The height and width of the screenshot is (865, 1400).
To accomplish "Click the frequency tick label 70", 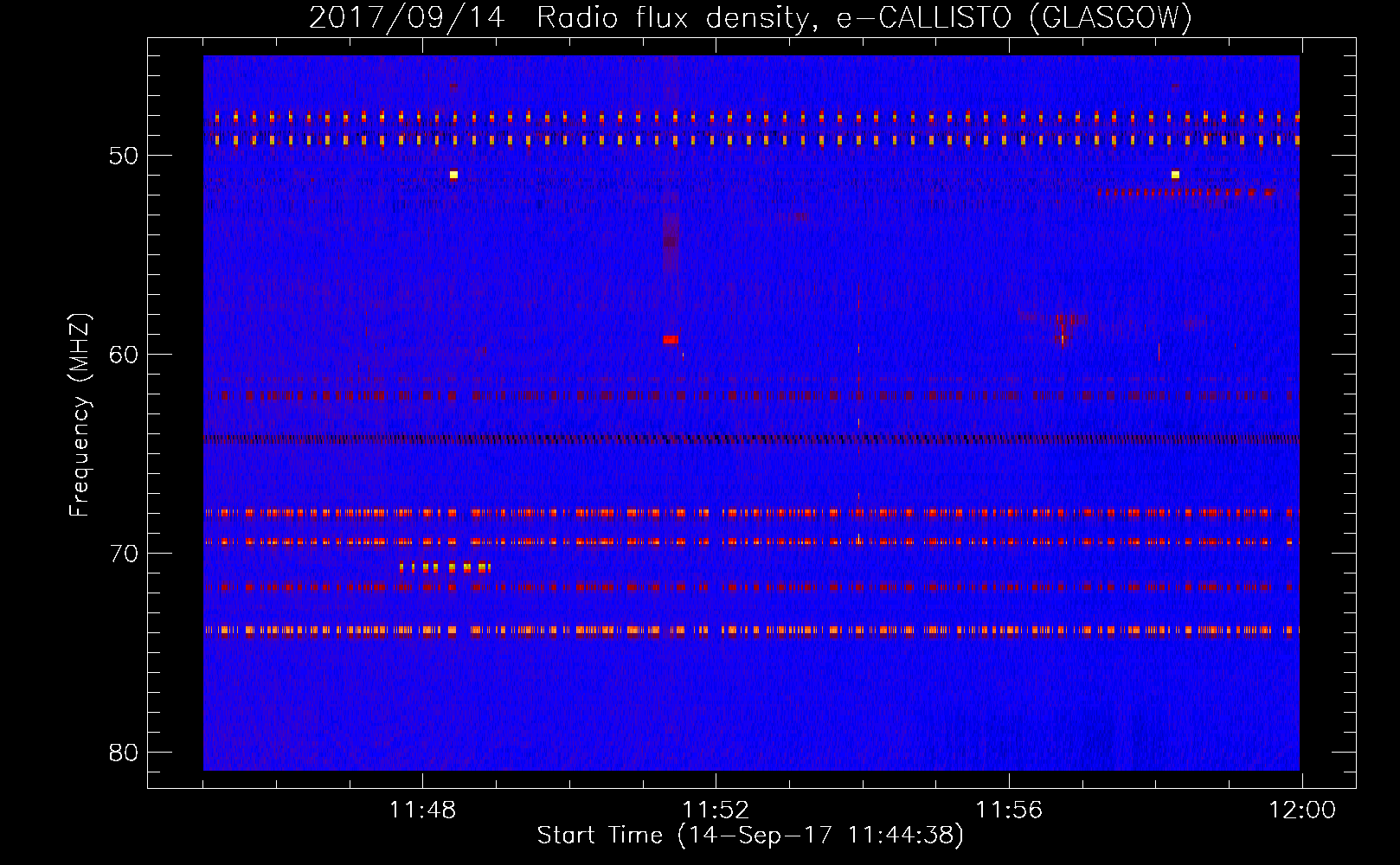I will click(124, 553).
